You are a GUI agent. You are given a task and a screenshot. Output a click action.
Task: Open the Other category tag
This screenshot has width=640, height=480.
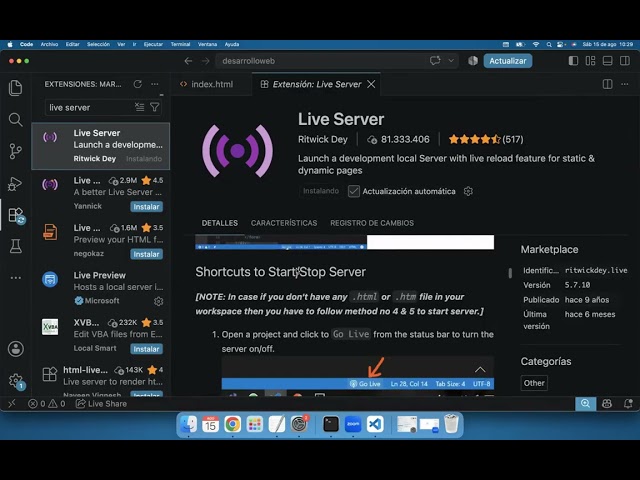click(x=534, y=383)
